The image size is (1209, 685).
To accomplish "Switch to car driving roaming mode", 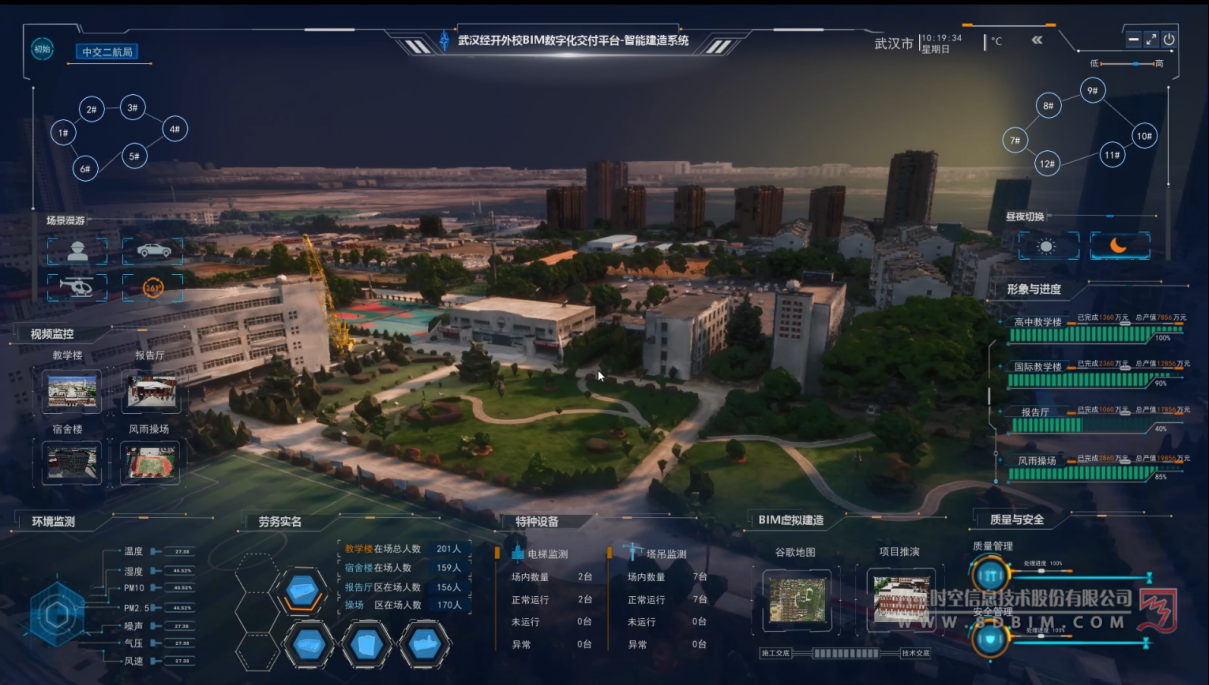I will pos(153,251).
